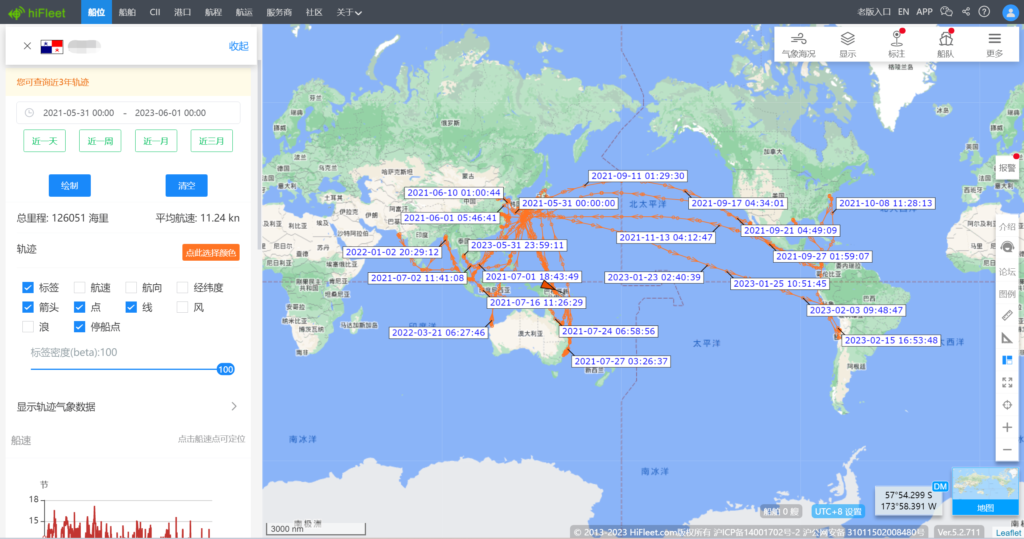Screen dimensions: 1024x539
Task: Open the CII menu item
Action: 155,12
